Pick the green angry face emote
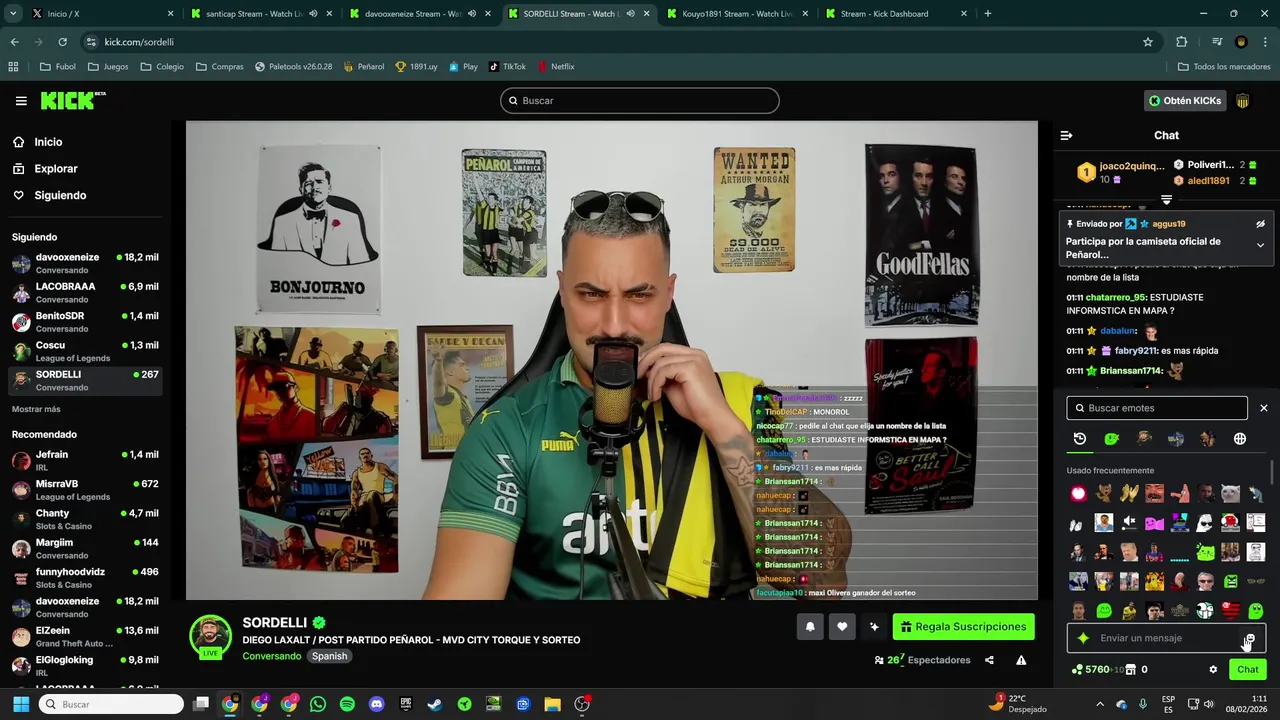This screenshot has width=1280, height=720. pyautogui.click(x=1231, y=581)
